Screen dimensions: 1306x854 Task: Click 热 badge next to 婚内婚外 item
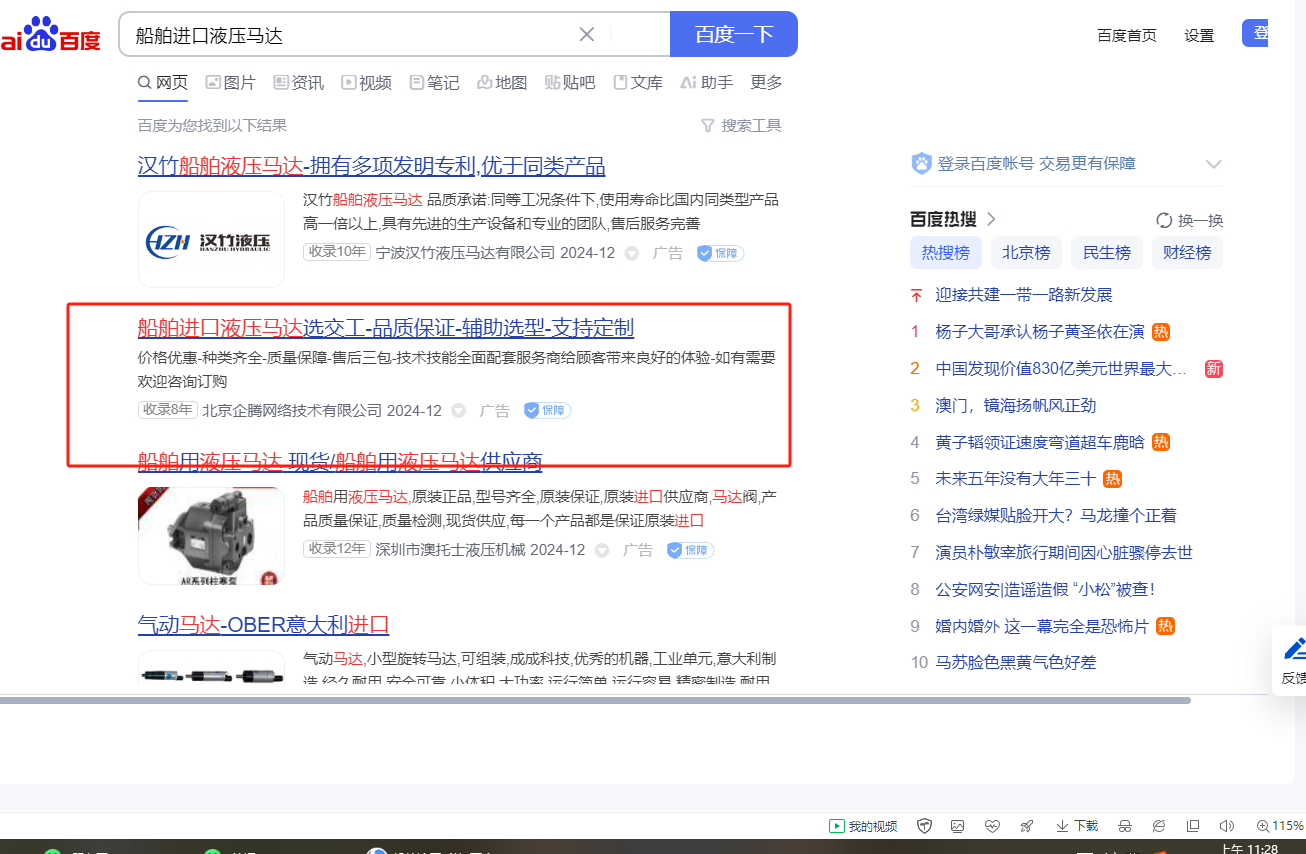point(1165,626)
